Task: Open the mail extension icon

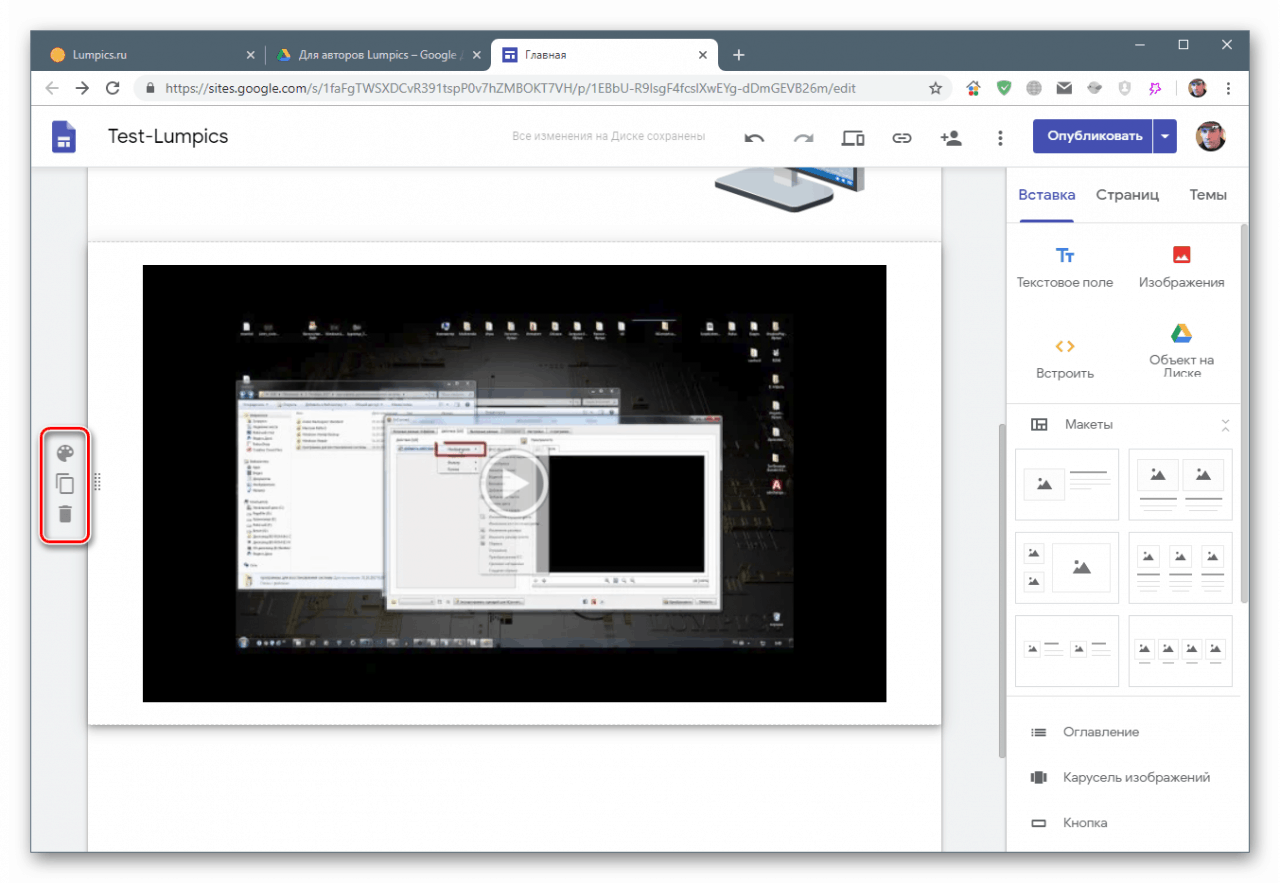Action: 1064,88
